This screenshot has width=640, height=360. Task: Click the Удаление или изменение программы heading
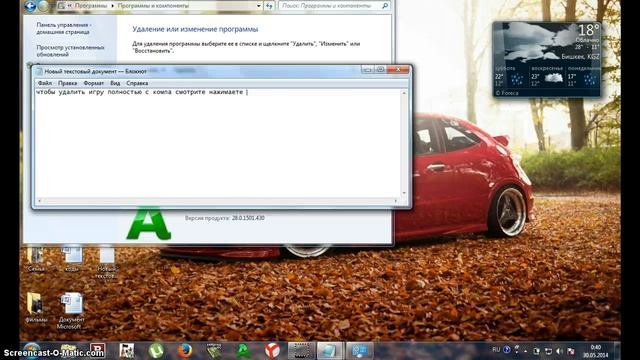pyautogui.click(x=195, y=29)
